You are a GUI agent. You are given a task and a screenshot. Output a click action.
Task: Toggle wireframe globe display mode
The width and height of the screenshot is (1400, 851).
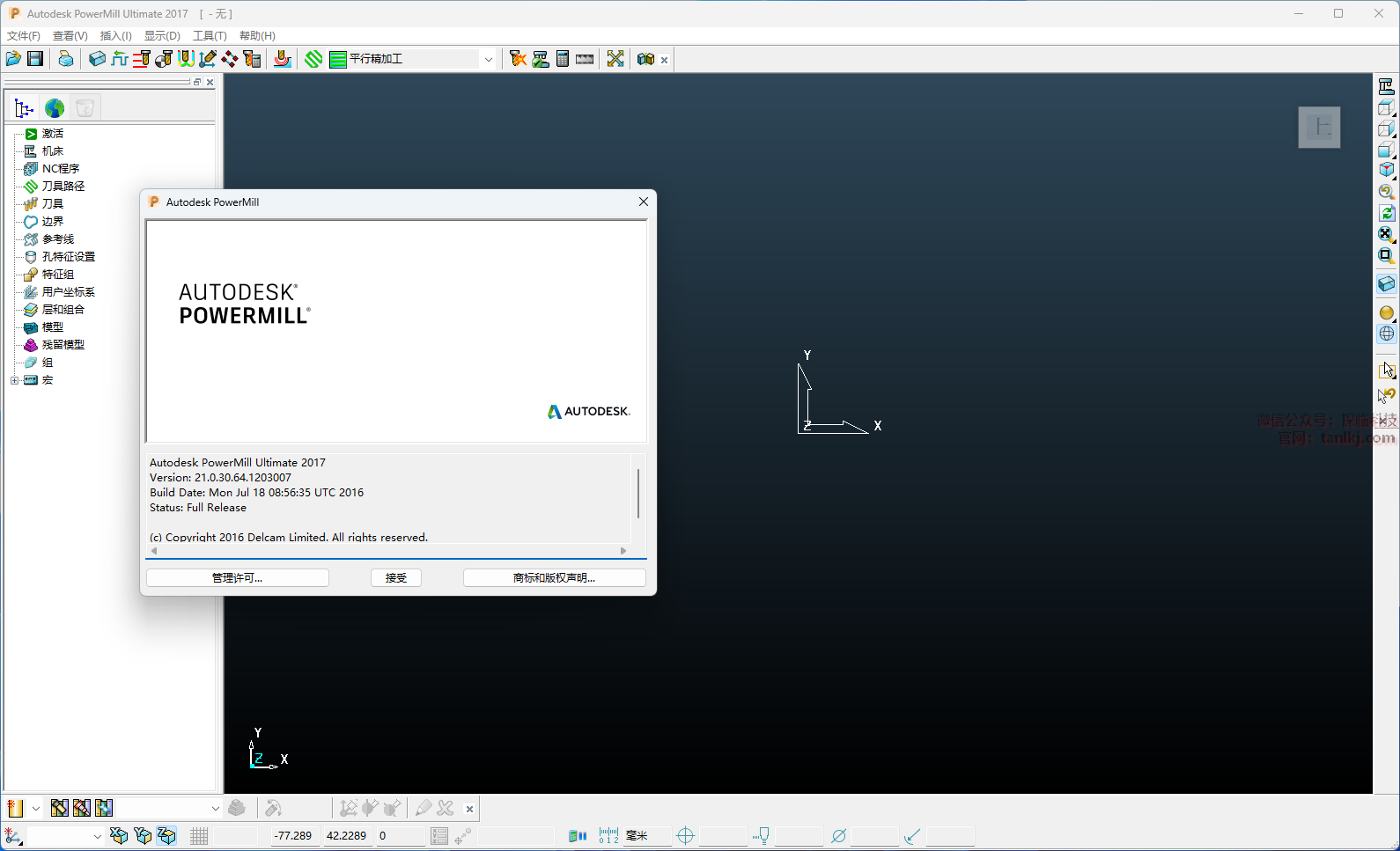tap(1386, 334)
